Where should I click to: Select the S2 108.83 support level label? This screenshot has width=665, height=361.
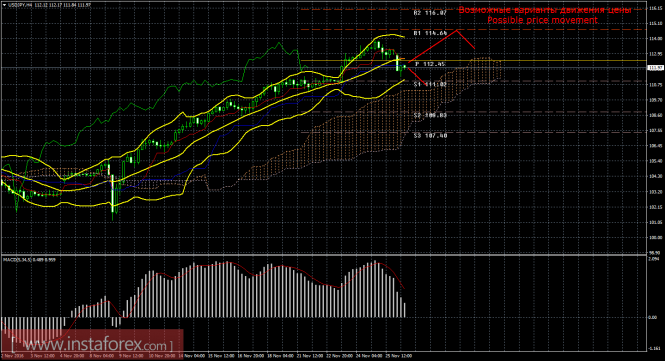(430, 115)
